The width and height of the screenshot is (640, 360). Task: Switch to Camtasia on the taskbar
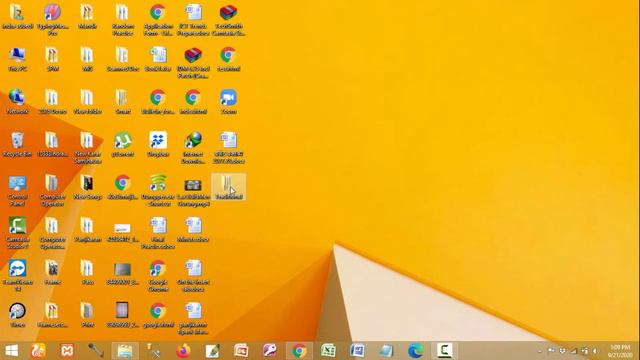click(x=444, y=351)
